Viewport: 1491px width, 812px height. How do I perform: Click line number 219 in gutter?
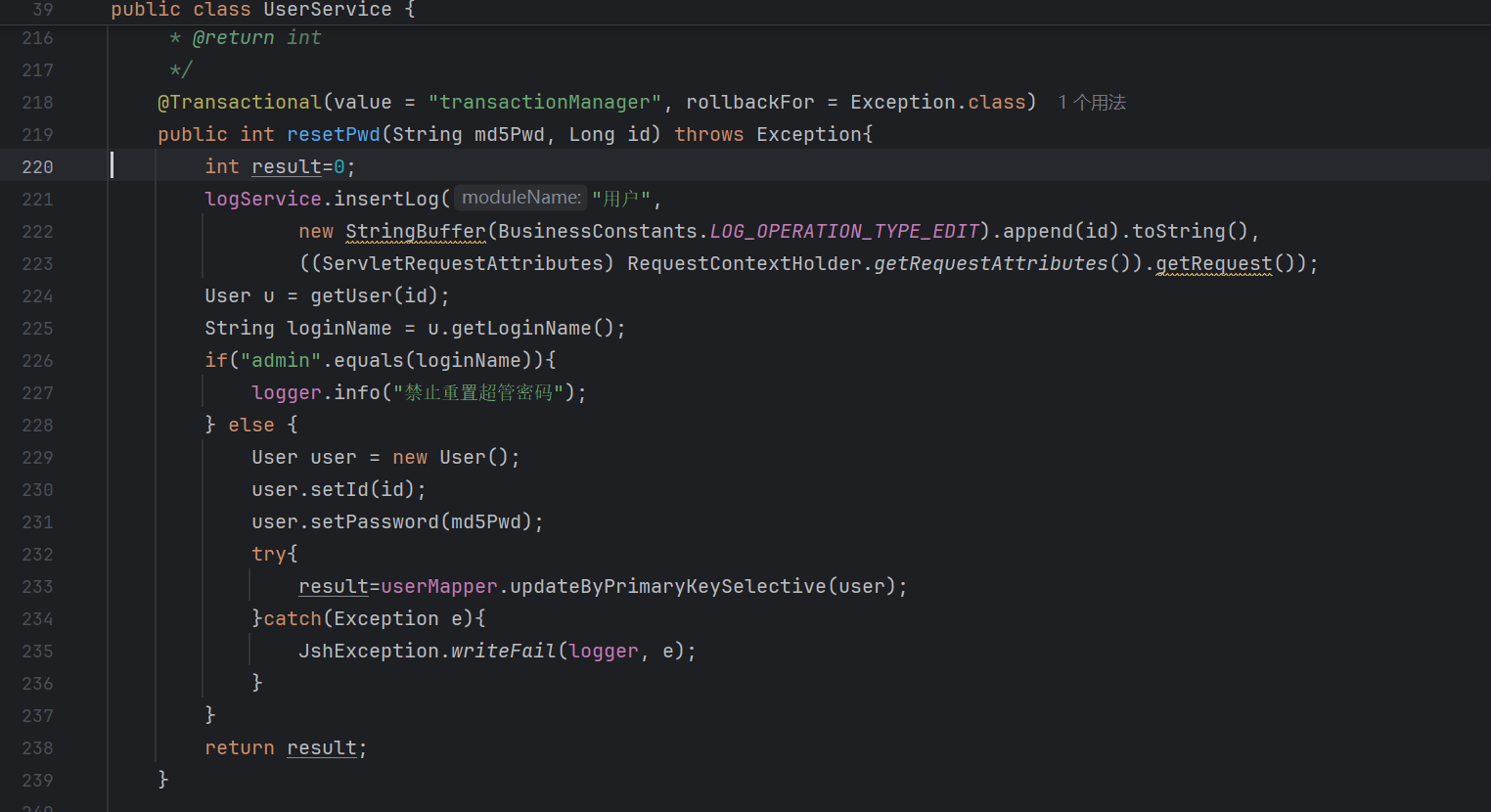pyautogui.click(x=37, y=135)
